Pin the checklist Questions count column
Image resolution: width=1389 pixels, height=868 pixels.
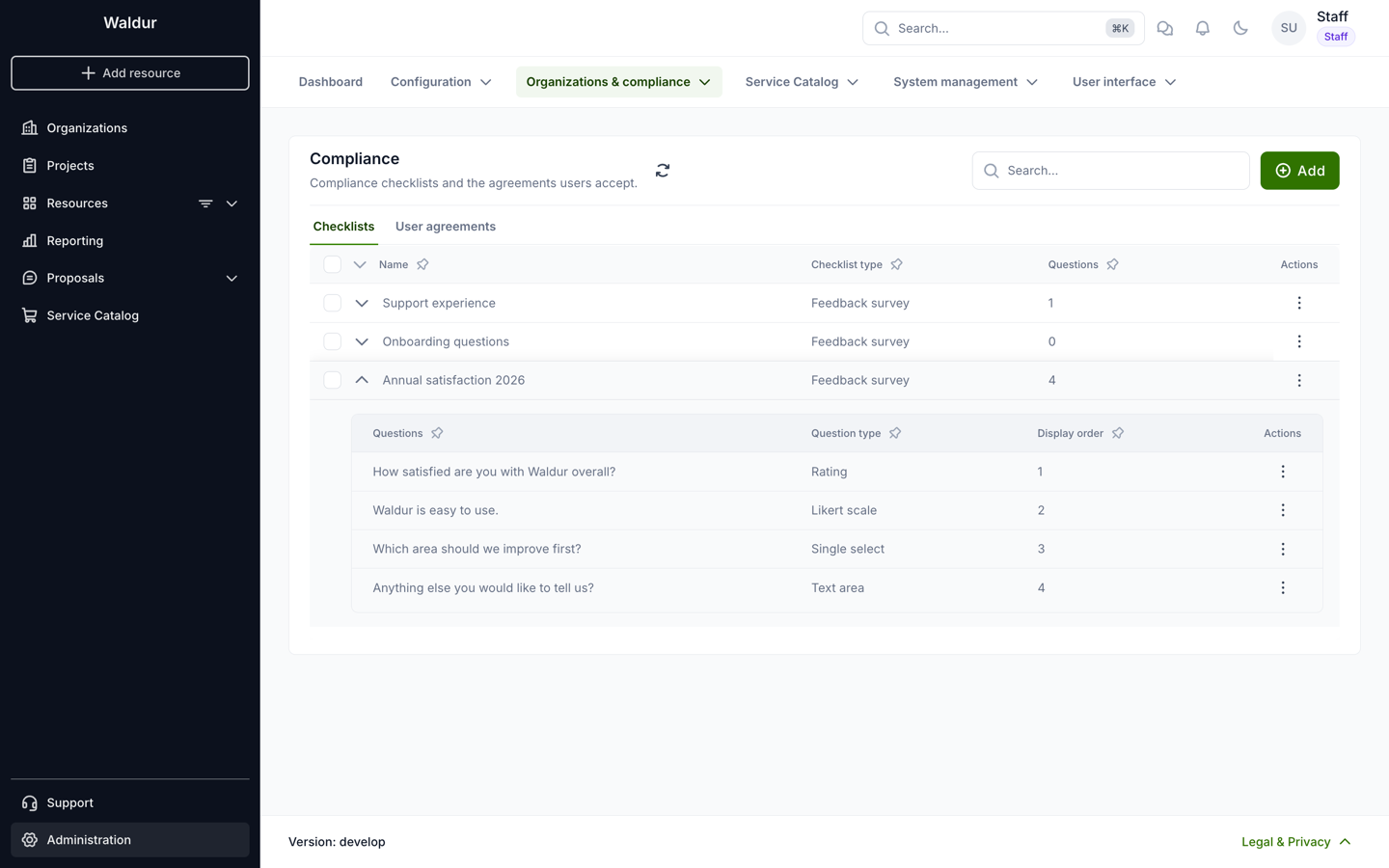click(1112, 264)
